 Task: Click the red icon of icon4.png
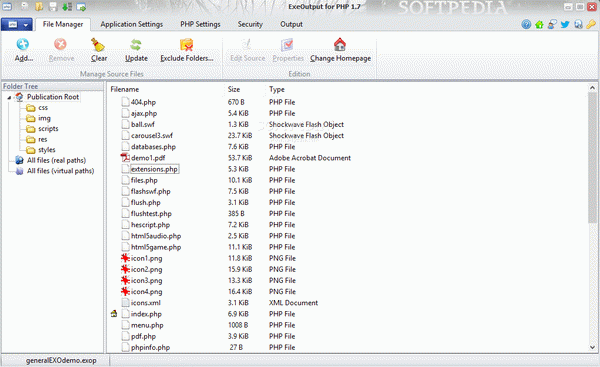click(x=125, y=291)
